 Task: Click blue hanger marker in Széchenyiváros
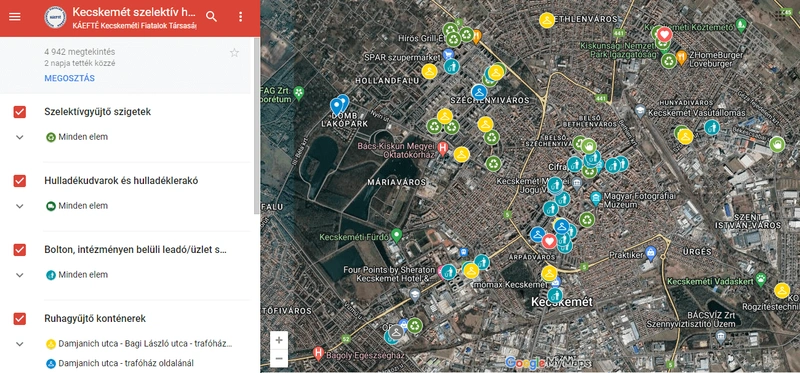click(x=479, y=92)
